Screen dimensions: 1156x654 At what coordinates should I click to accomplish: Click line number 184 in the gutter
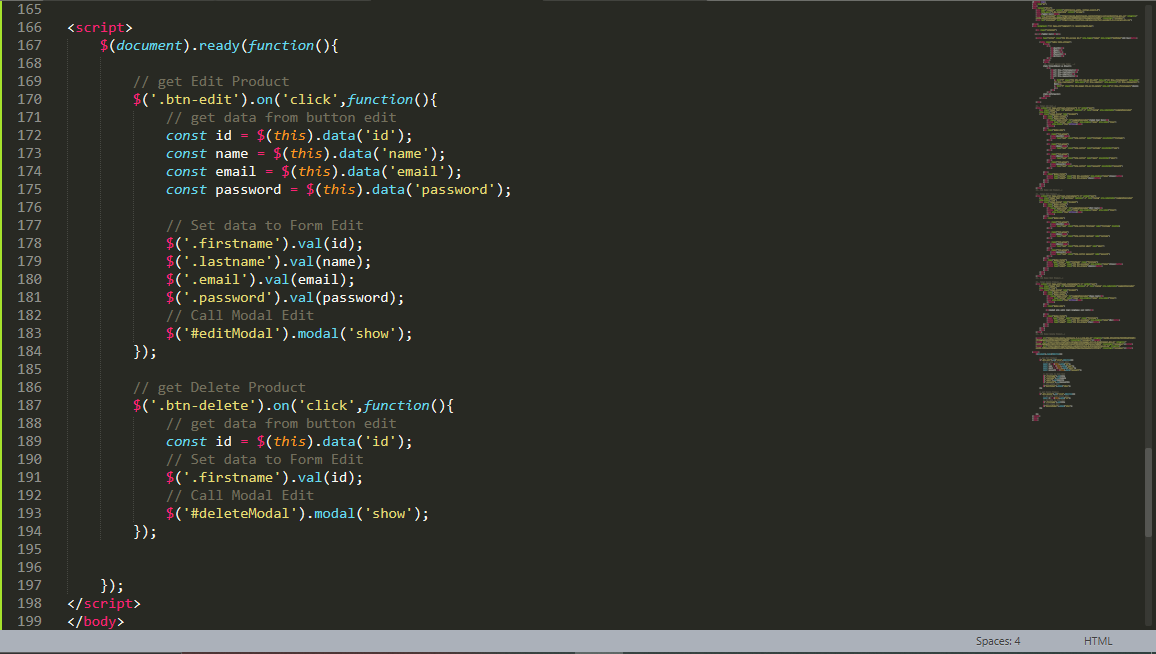pos(29,352)
